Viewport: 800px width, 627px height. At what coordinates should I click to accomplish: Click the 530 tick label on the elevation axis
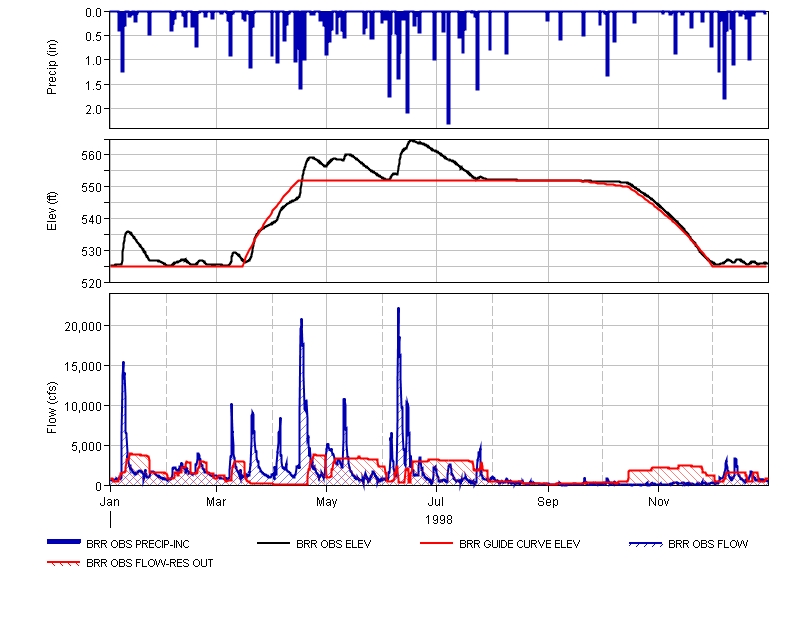(x=92, y=252)
